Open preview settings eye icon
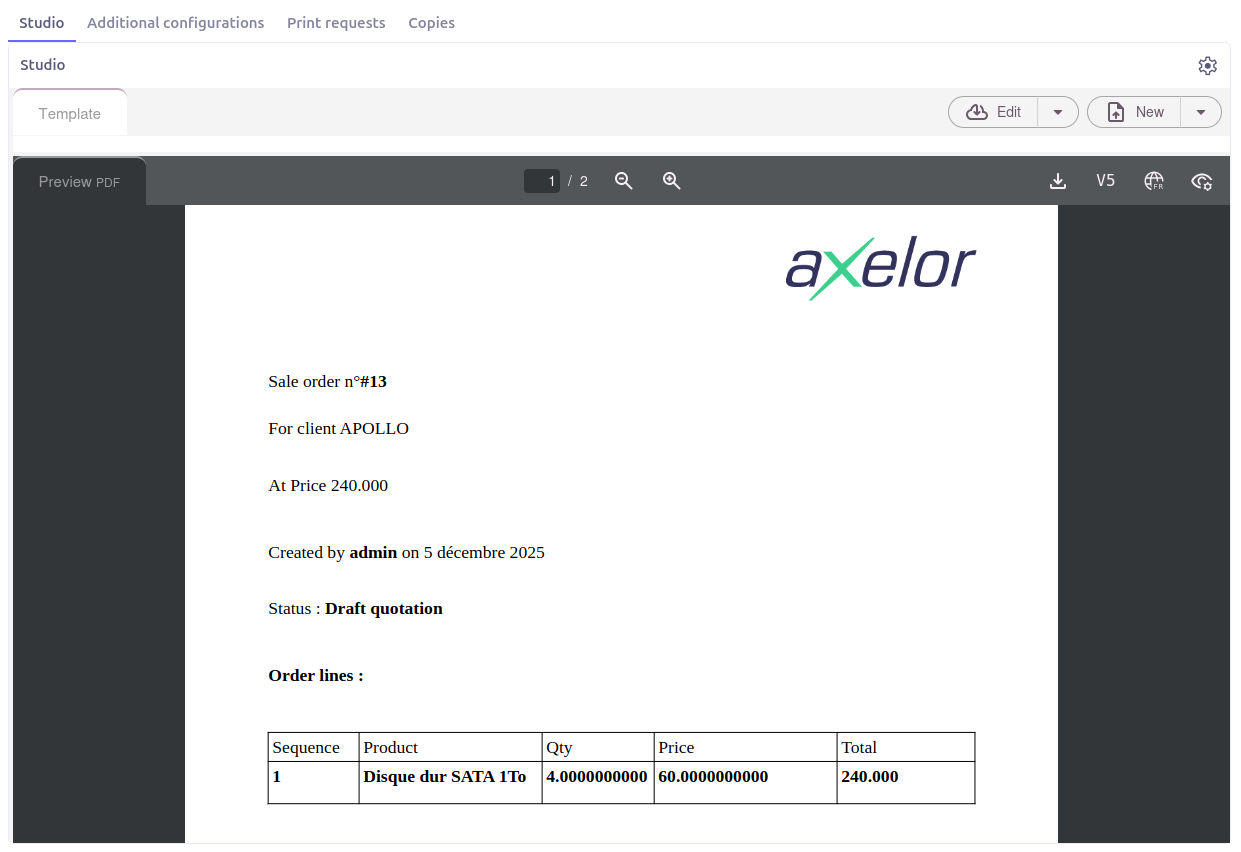 [1201, 181]
